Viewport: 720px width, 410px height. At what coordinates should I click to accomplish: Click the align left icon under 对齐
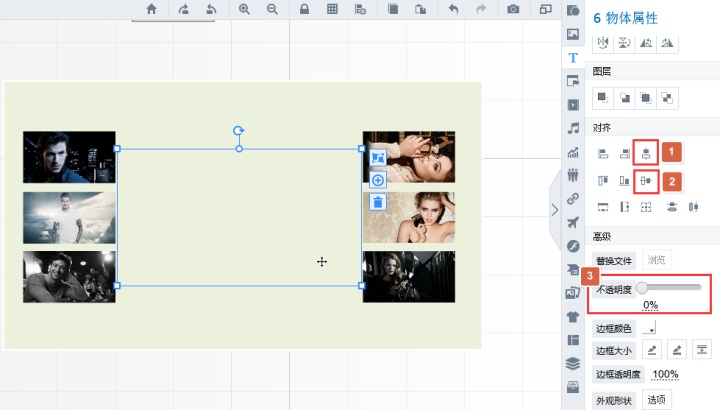click(x=603, y=154)
